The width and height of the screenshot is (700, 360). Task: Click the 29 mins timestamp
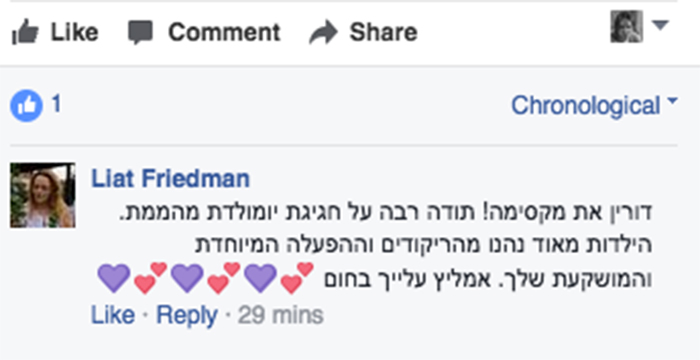280,316
